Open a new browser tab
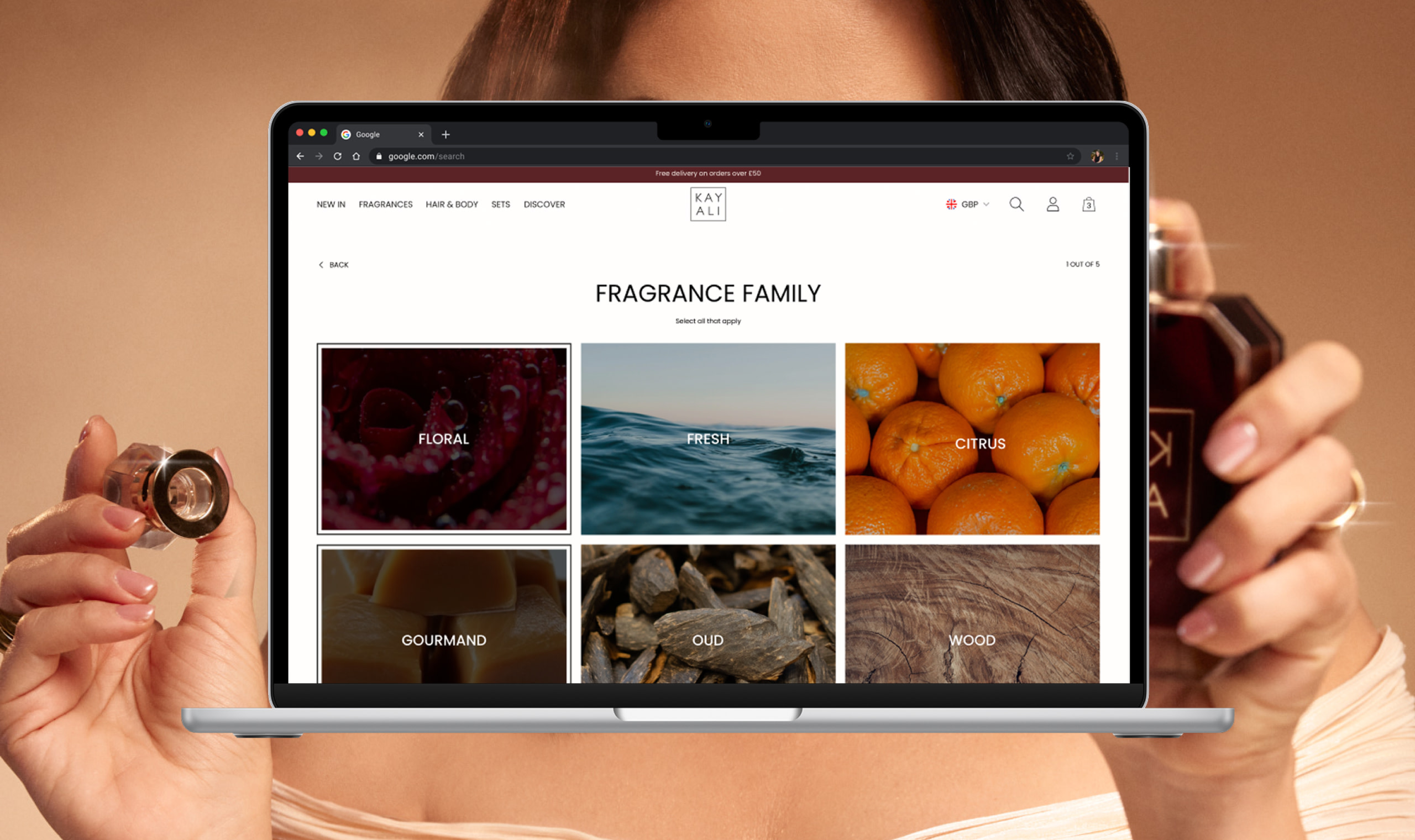 446,135
